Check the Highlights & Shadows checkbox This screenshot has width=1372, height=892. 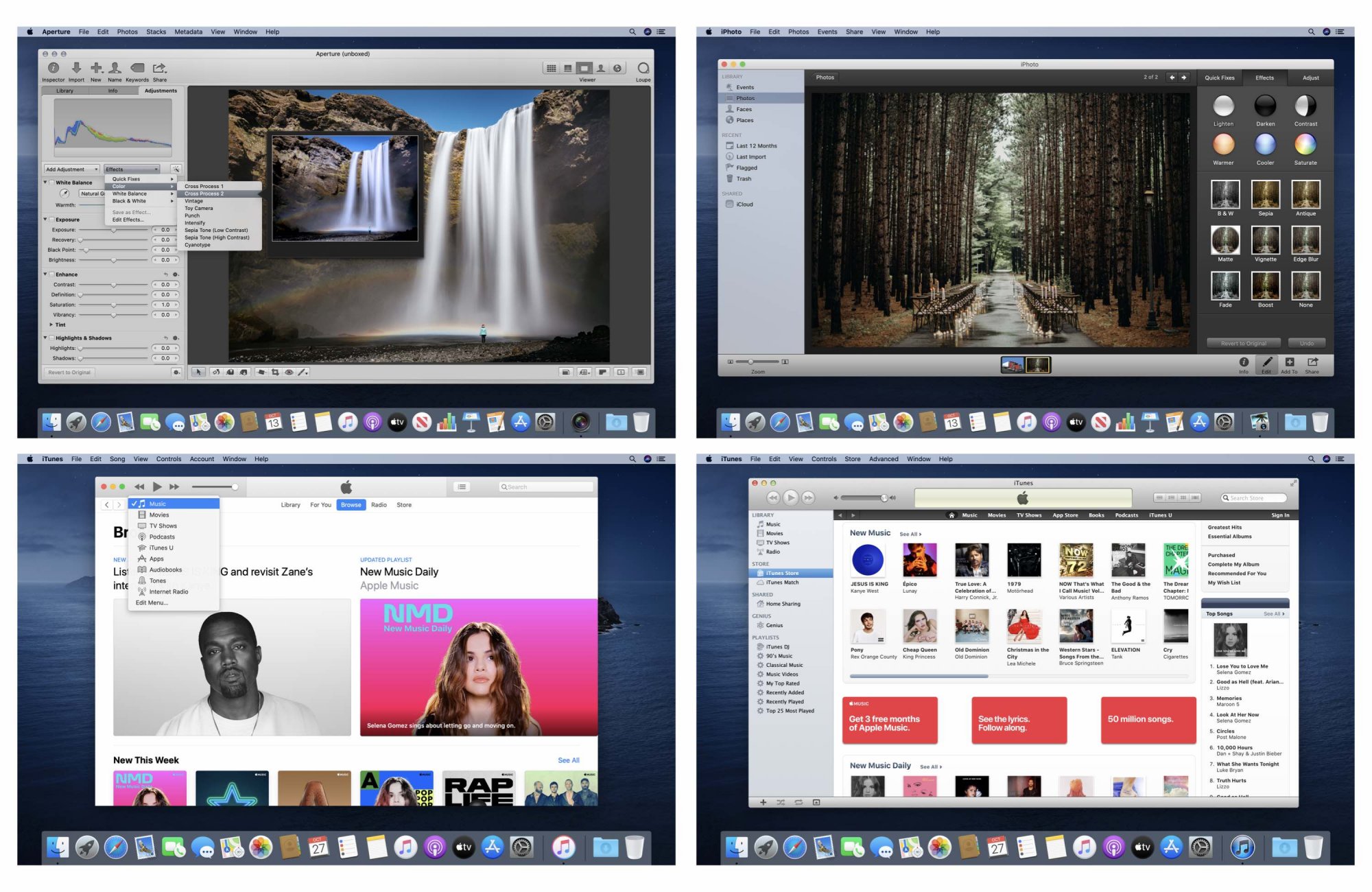[51, 338]
